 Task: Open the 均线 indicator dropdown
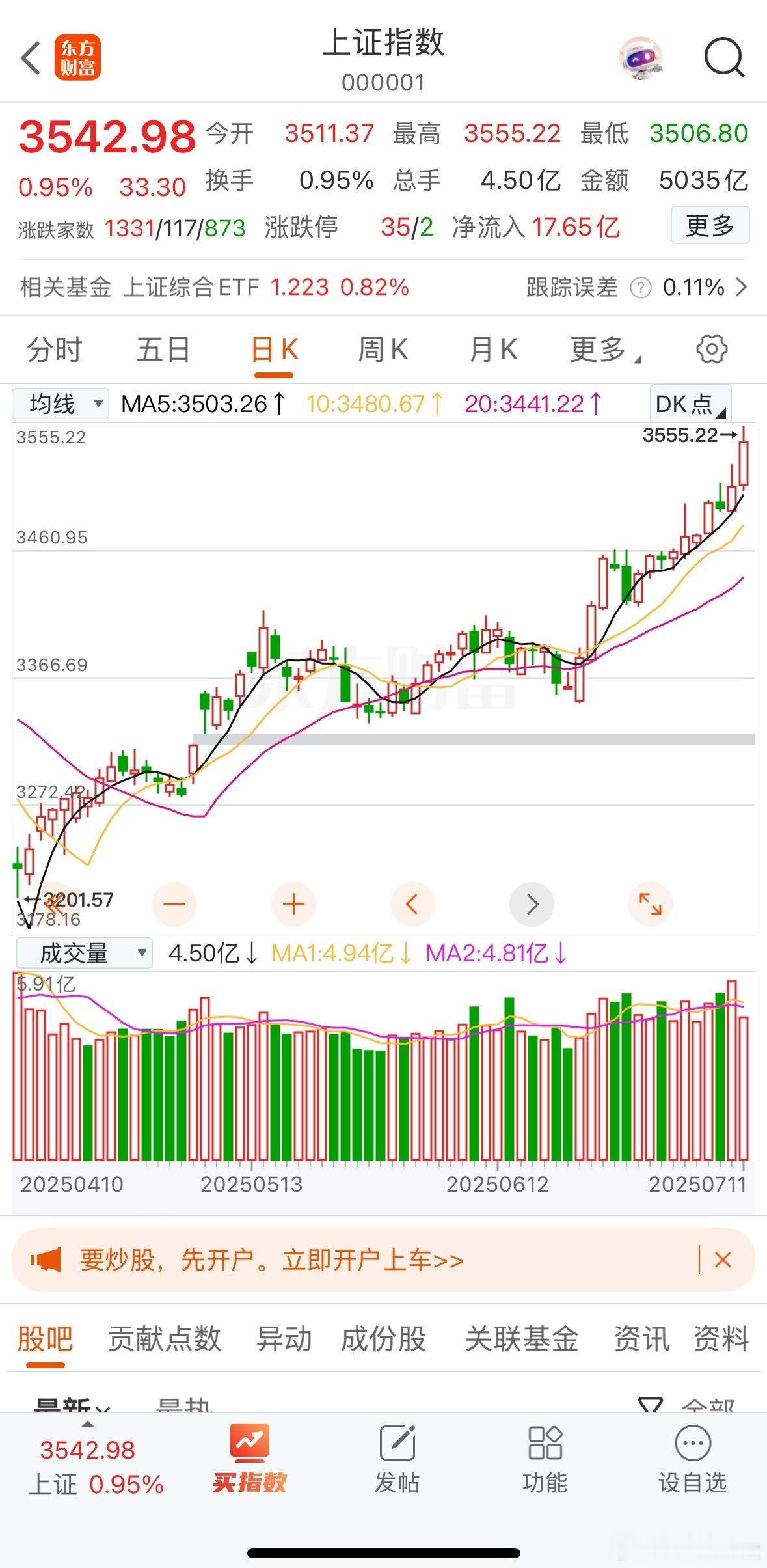tap(61, 404)
